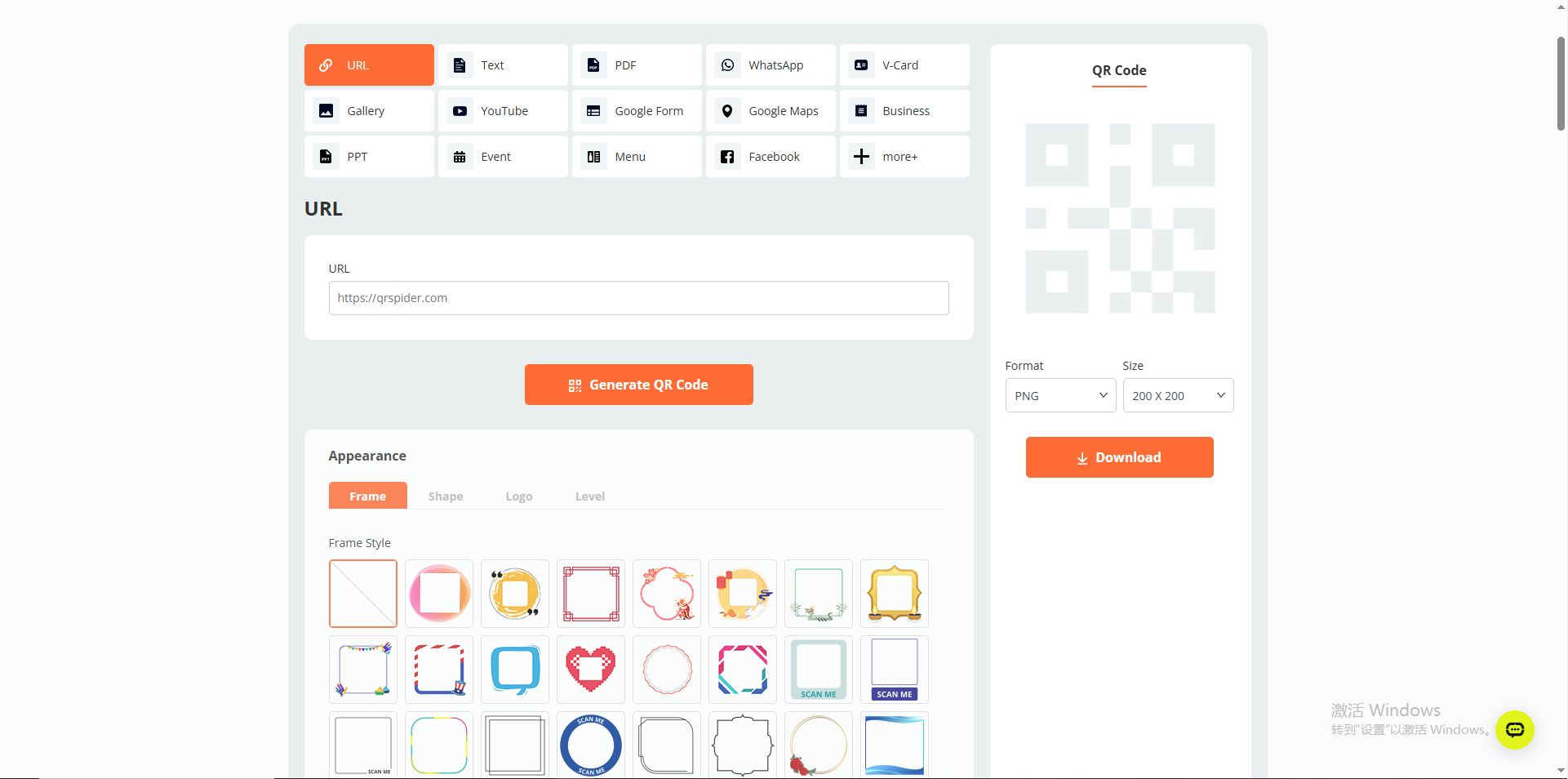Select the pink circle gradient frame
The width and height of the screenshot is (1568, 779).
point(439,594)
